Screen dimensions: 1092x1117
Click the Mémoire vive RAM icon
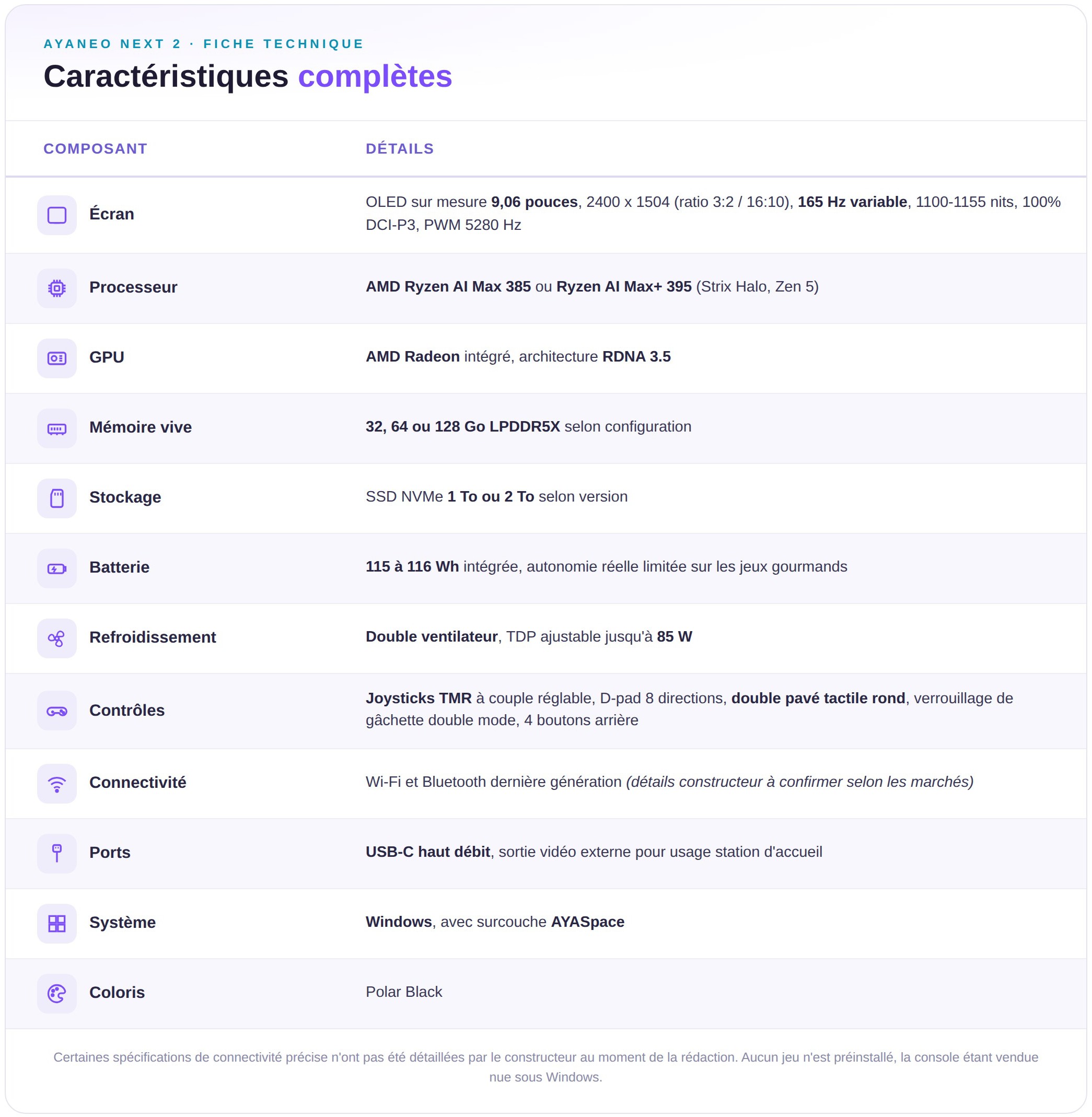click(57, 428)
